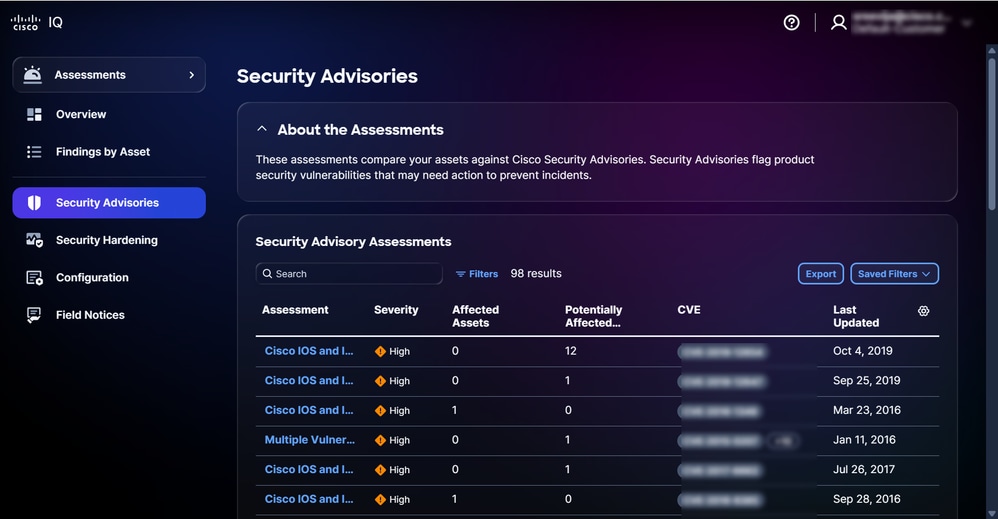
Task: Click High severity icon in Jul 26, 2017 row
Action: [x=380, y=470]
